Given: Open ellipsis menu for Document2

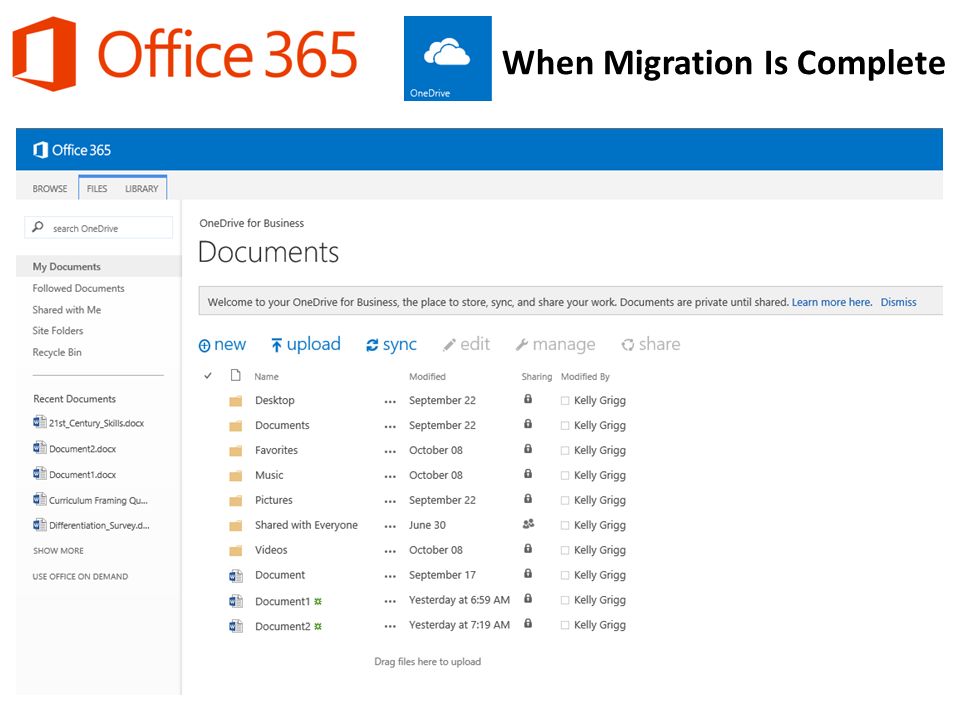Looking at the screenshot, I should [x=390, y=627].
